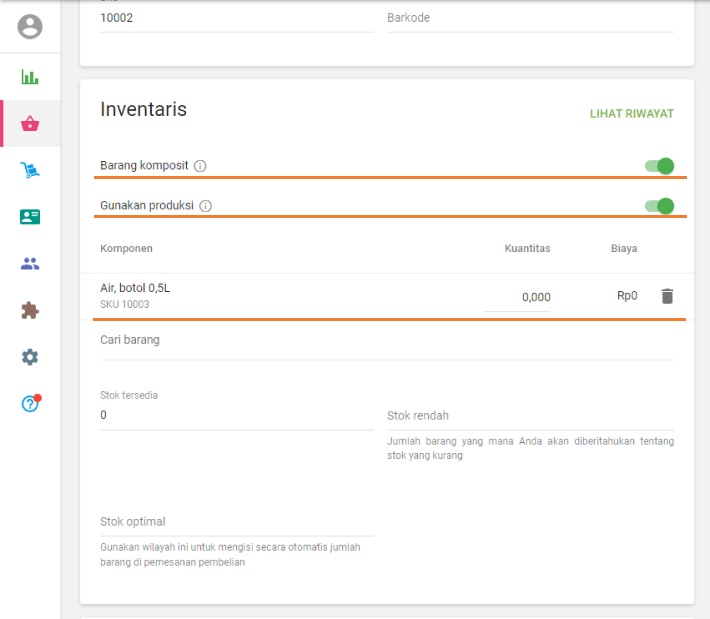
Task: Turn off the Gunakan produksi switch
Action: pos(660,206)
